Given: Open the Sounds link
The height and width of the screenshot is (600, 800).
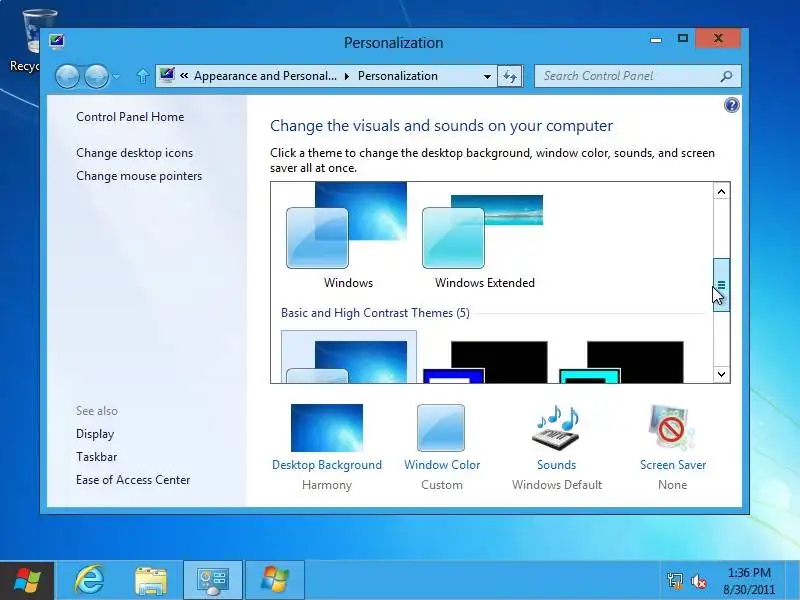Looking at the screenshot, I should click(x=556, y=465).
